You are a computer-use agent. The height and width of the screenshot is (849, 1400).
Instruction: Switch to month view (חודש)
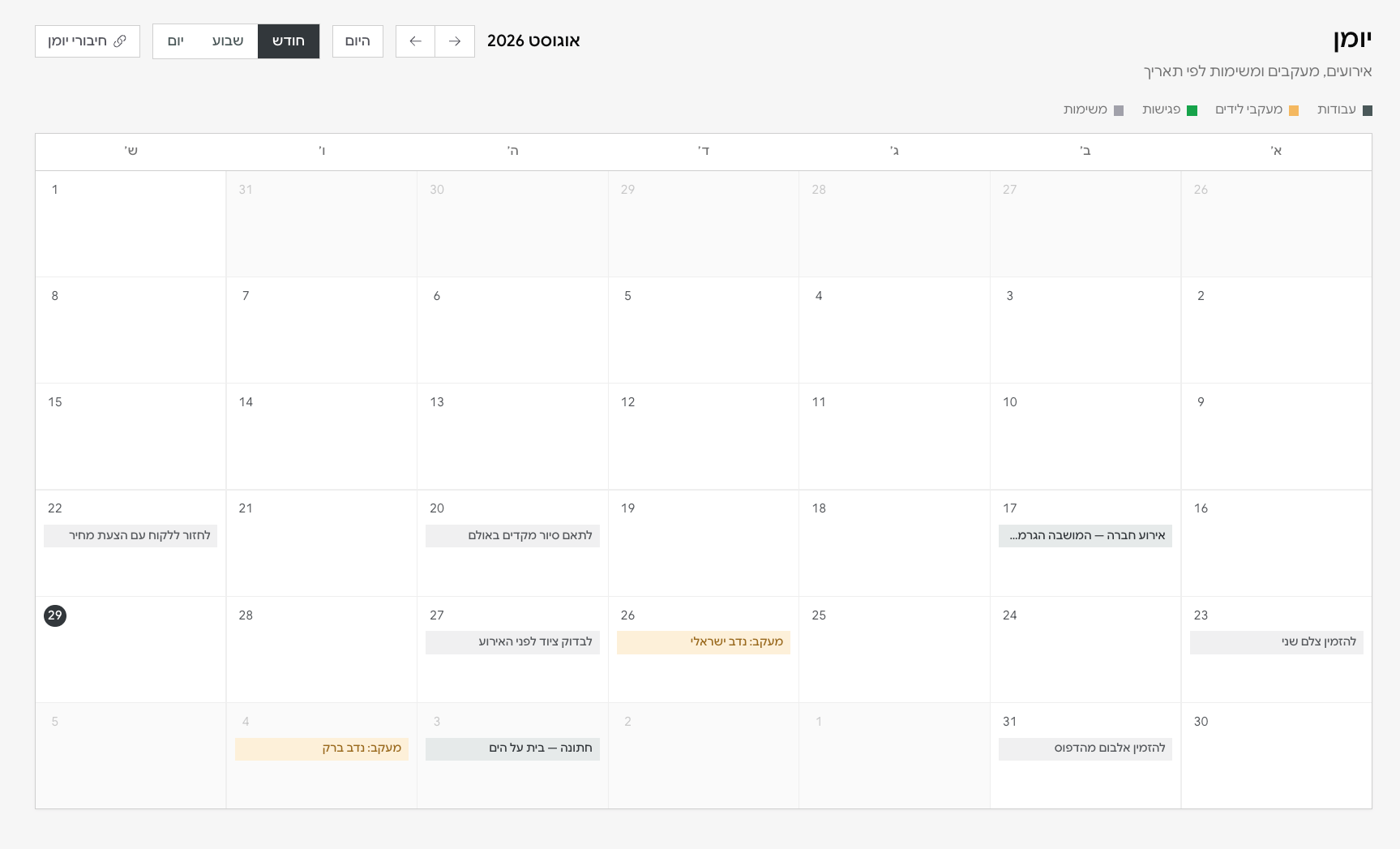point(289,41)
